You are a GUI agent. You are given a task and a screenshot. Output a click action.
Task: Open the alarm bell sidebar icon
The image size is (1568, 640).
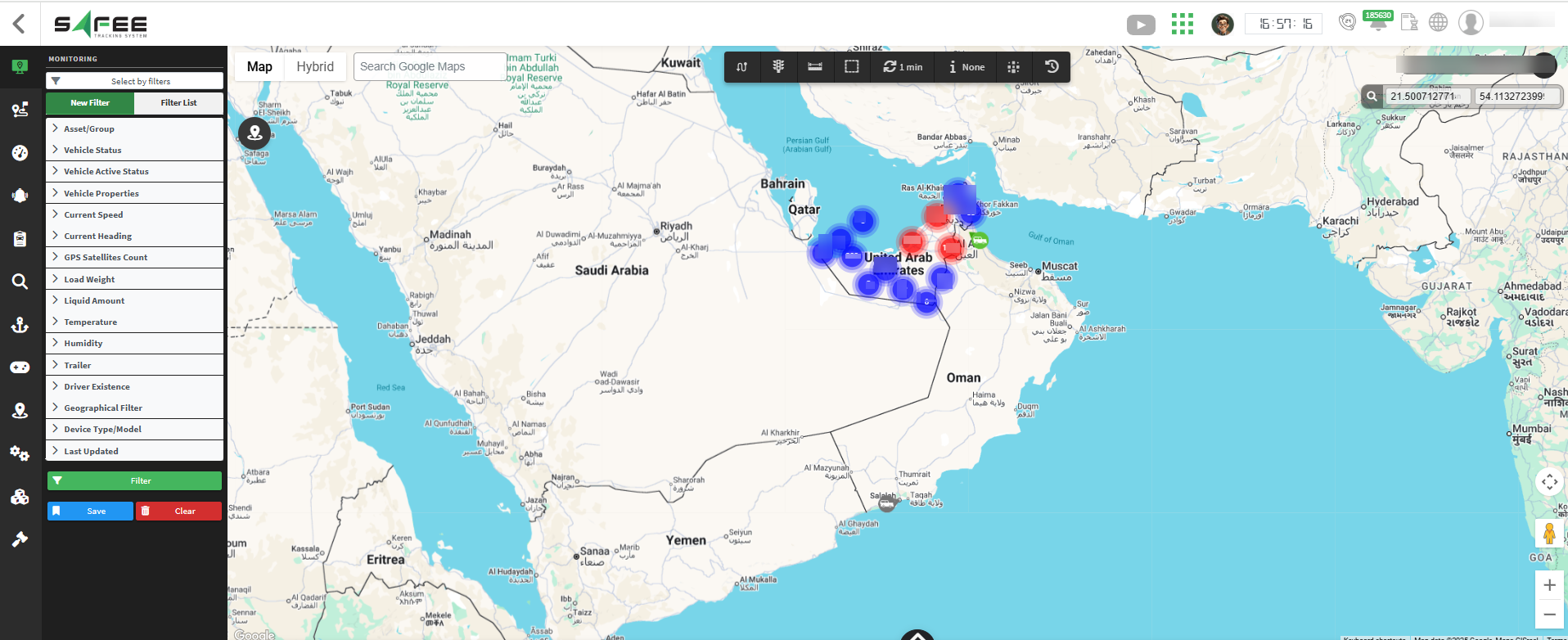click(20, 196)
